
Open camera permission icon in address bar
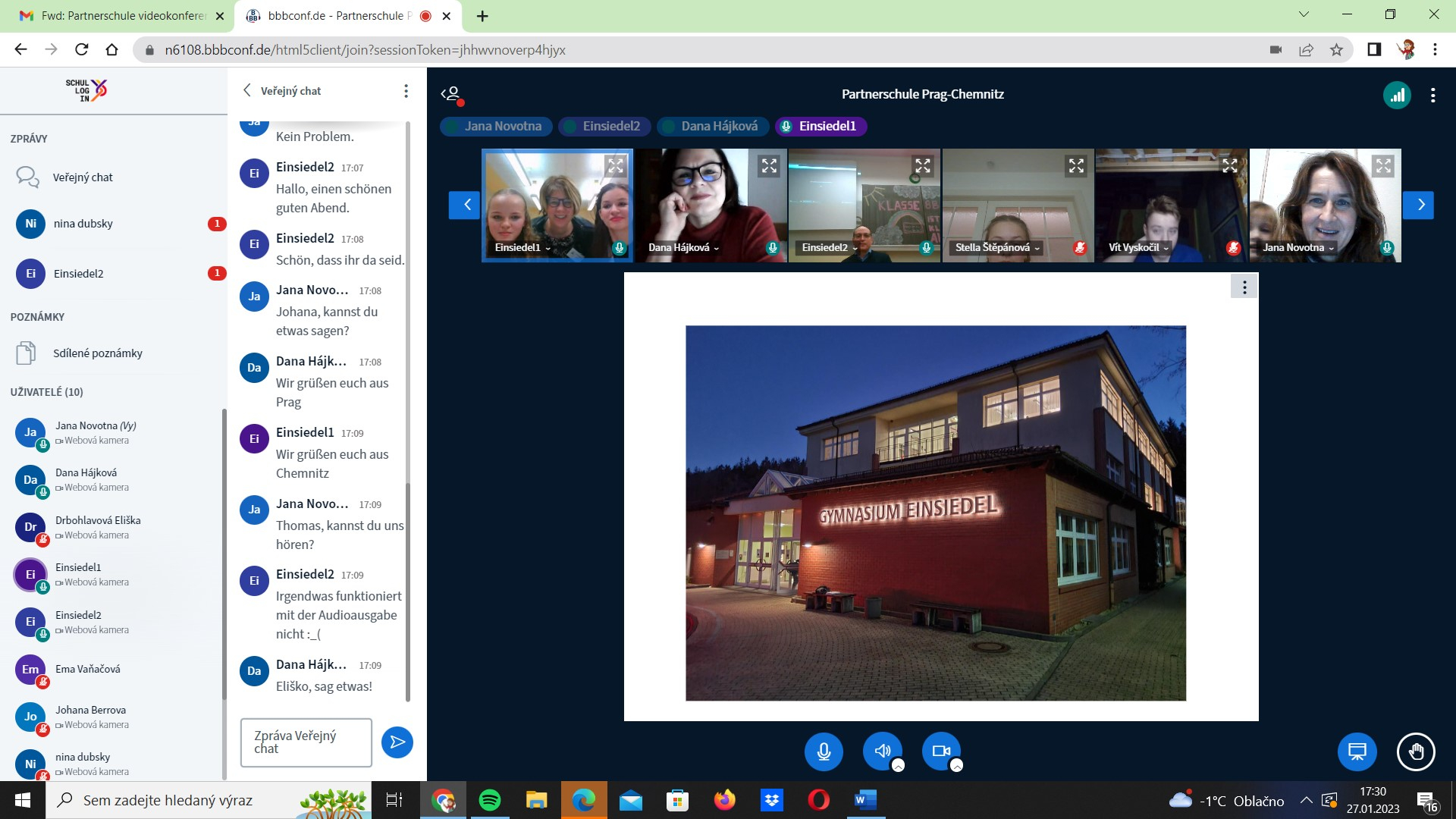point(1276,50)
